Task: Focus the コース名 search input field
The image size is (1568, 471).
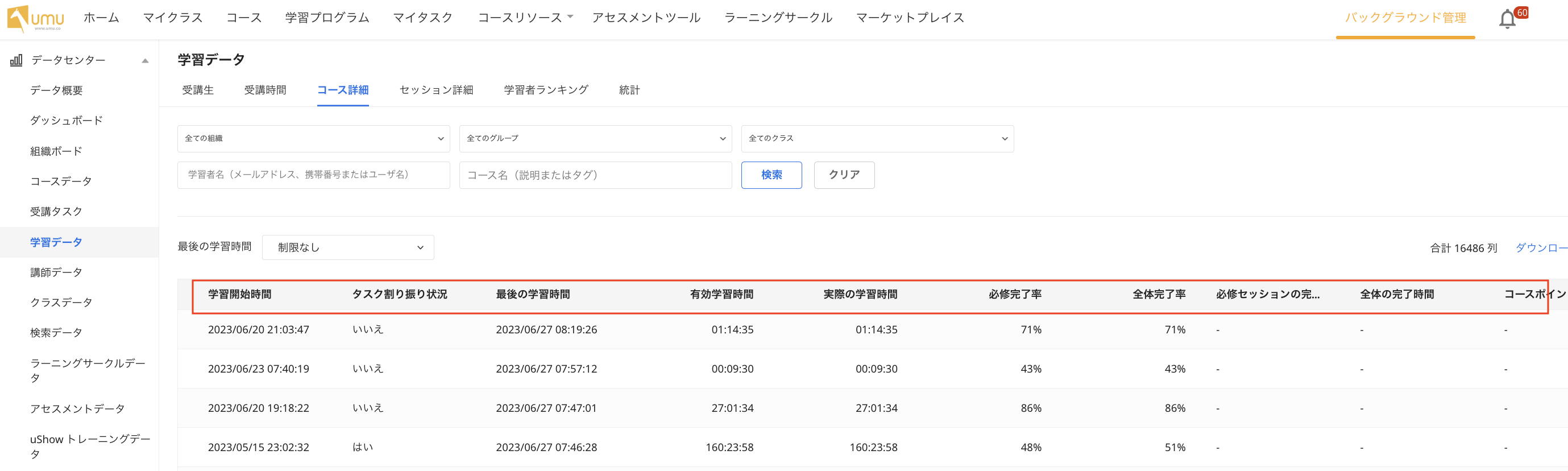Action: coord(595,175)
